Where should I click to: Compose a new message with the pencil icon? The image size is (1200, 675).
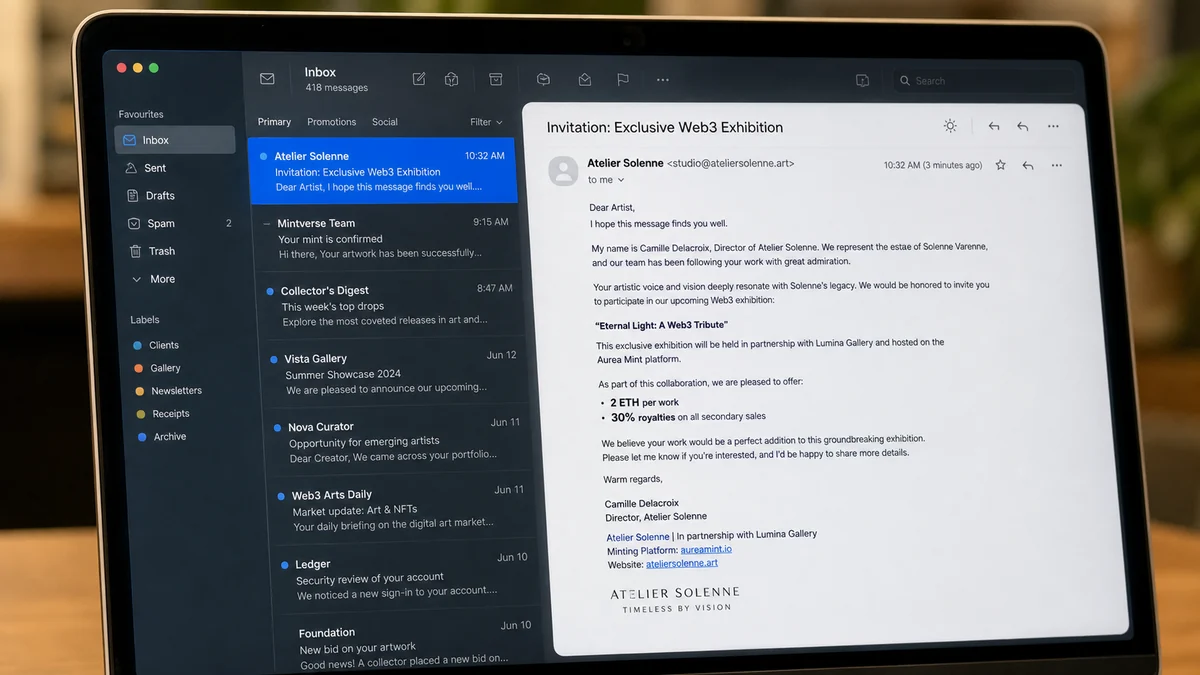(419, 79)
